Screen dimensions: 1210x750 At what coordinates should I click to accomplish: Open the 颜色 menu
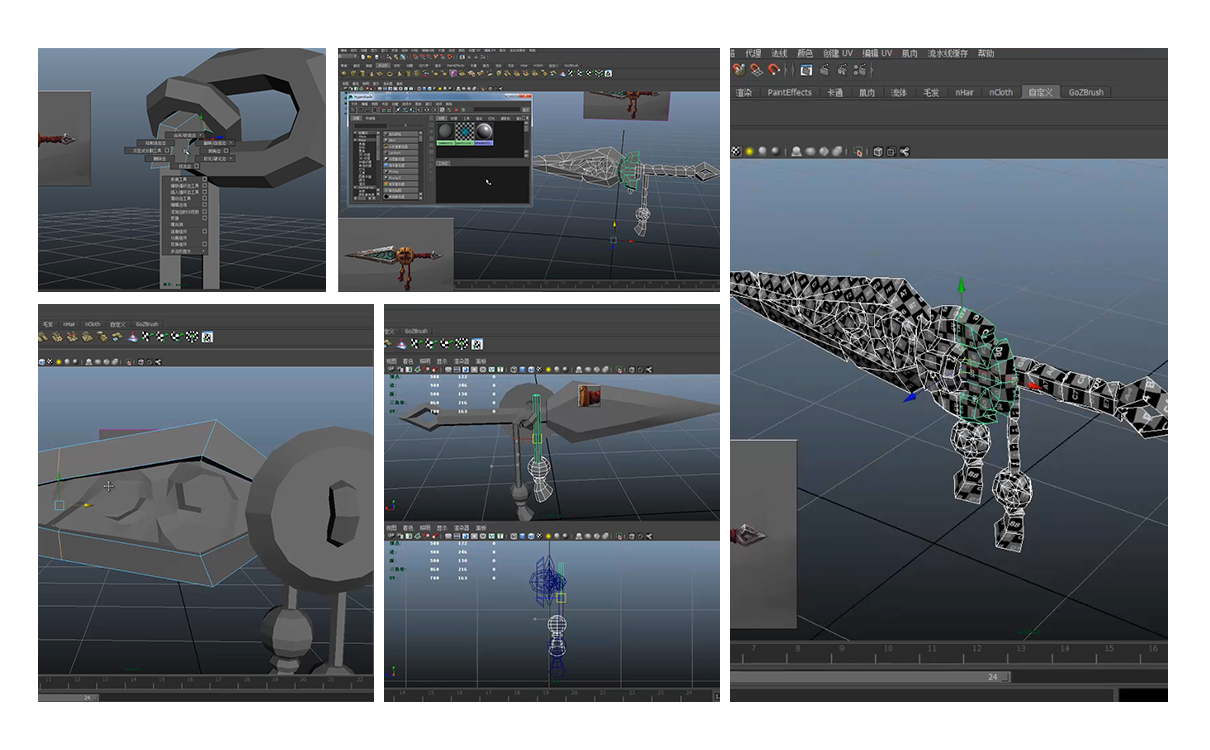click(805, 53)
